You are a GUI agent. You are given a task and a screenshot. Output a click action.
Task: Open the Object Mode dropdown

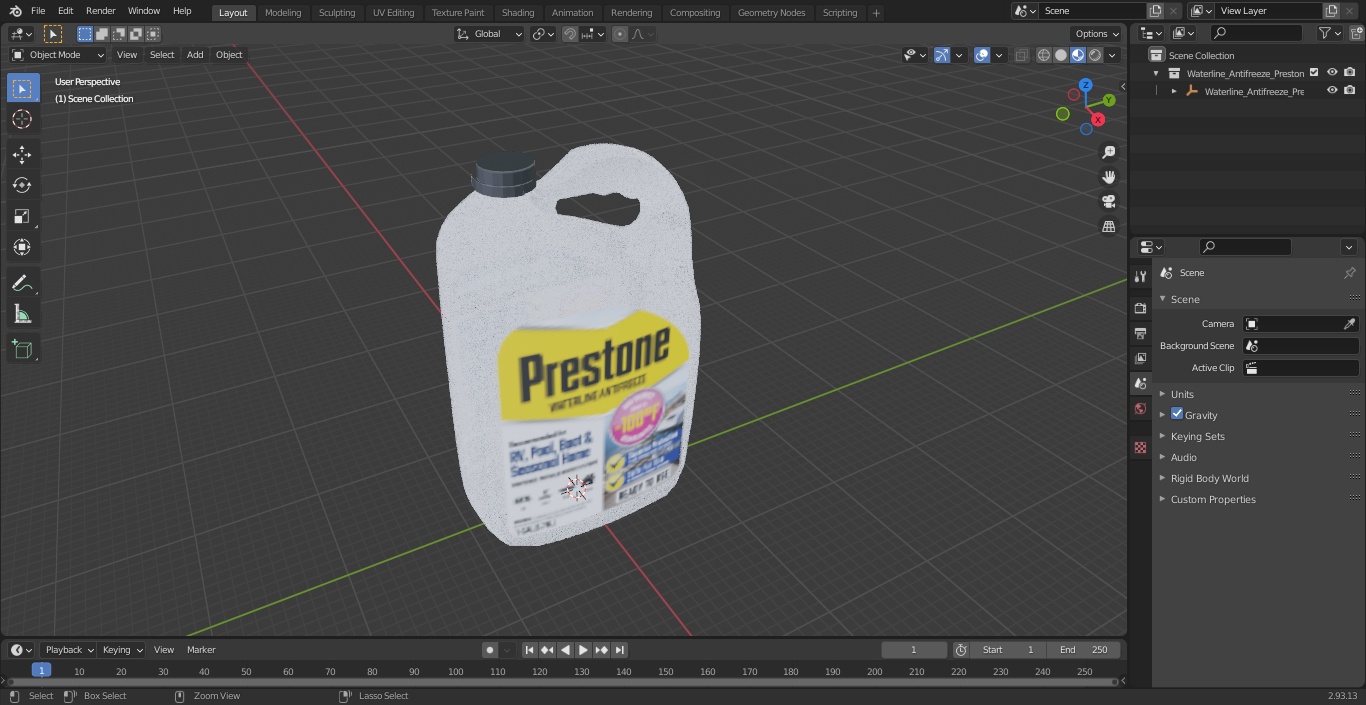58,55
